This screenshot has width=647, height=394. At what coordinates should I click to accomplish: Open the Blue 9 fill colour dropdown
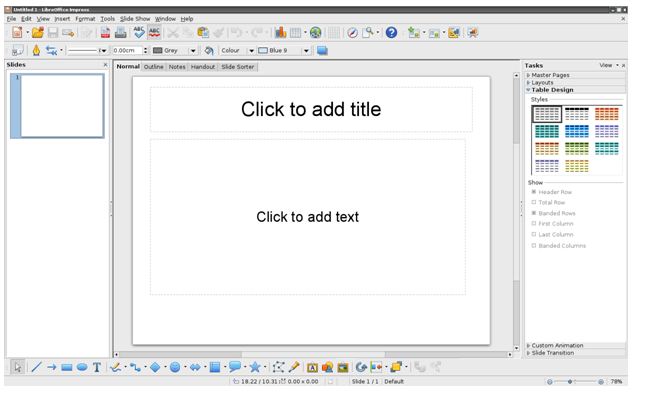click(306, 50)
